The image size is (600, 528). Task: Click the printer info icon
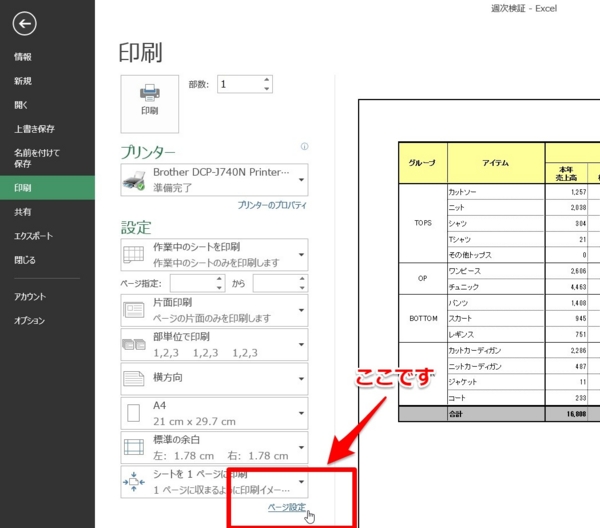(304, 147)
